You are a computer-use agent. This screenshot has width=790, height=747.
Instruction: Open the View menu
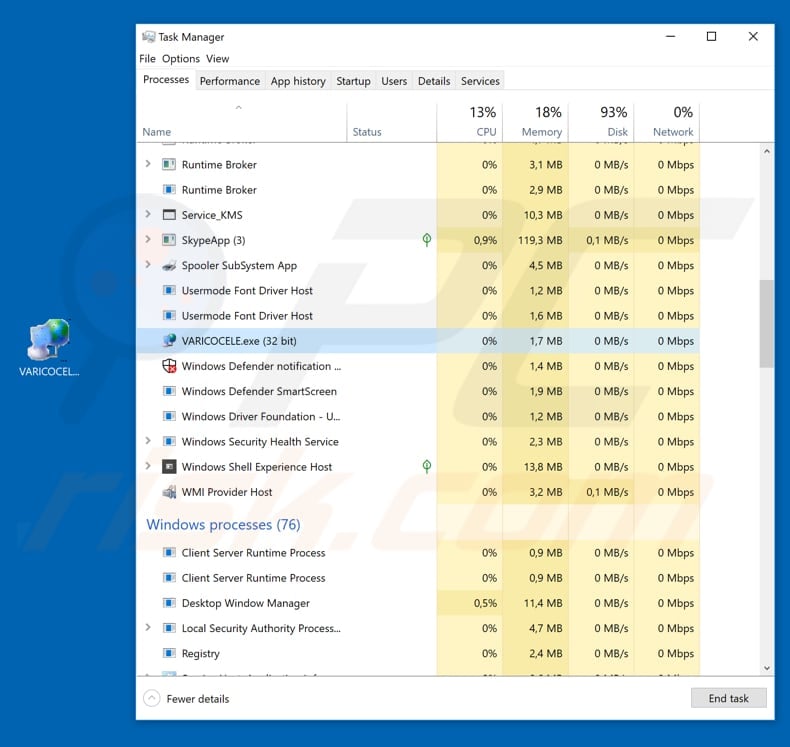click(217, 58)
